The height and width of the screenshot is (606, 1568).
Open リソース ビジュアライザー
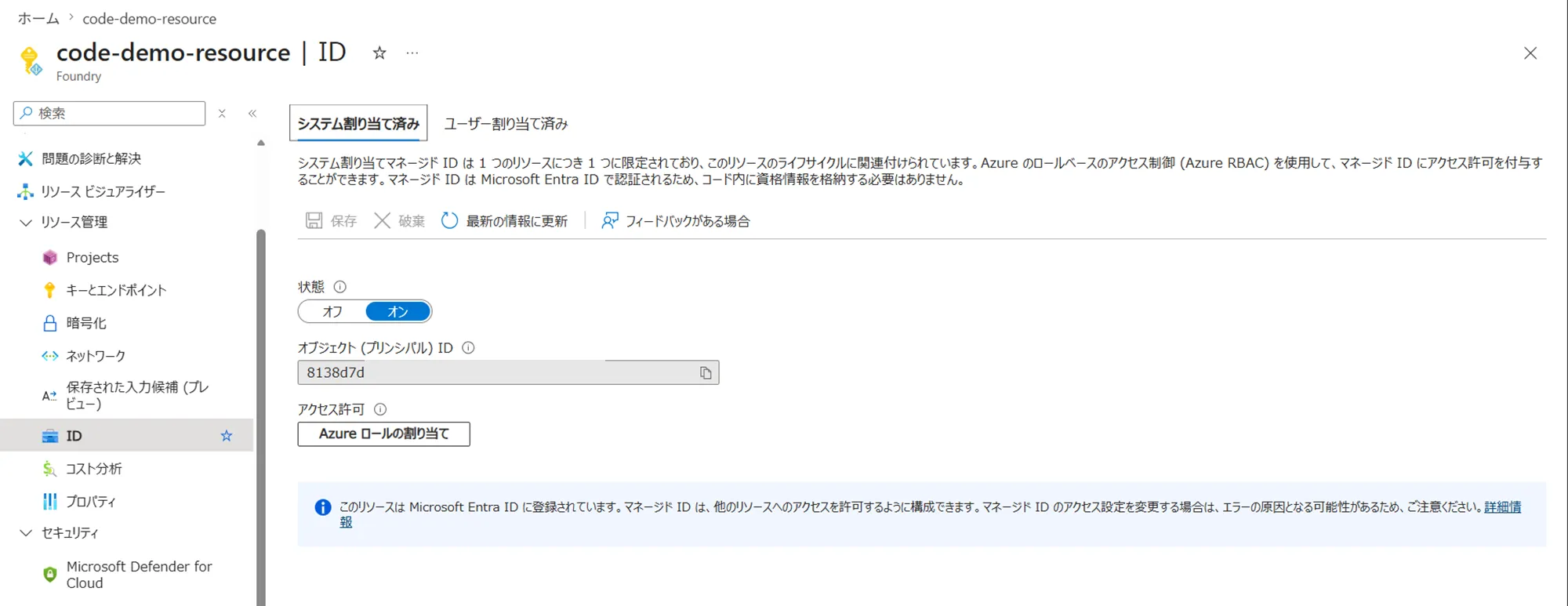pyautogui.click(x=103, y=191)
